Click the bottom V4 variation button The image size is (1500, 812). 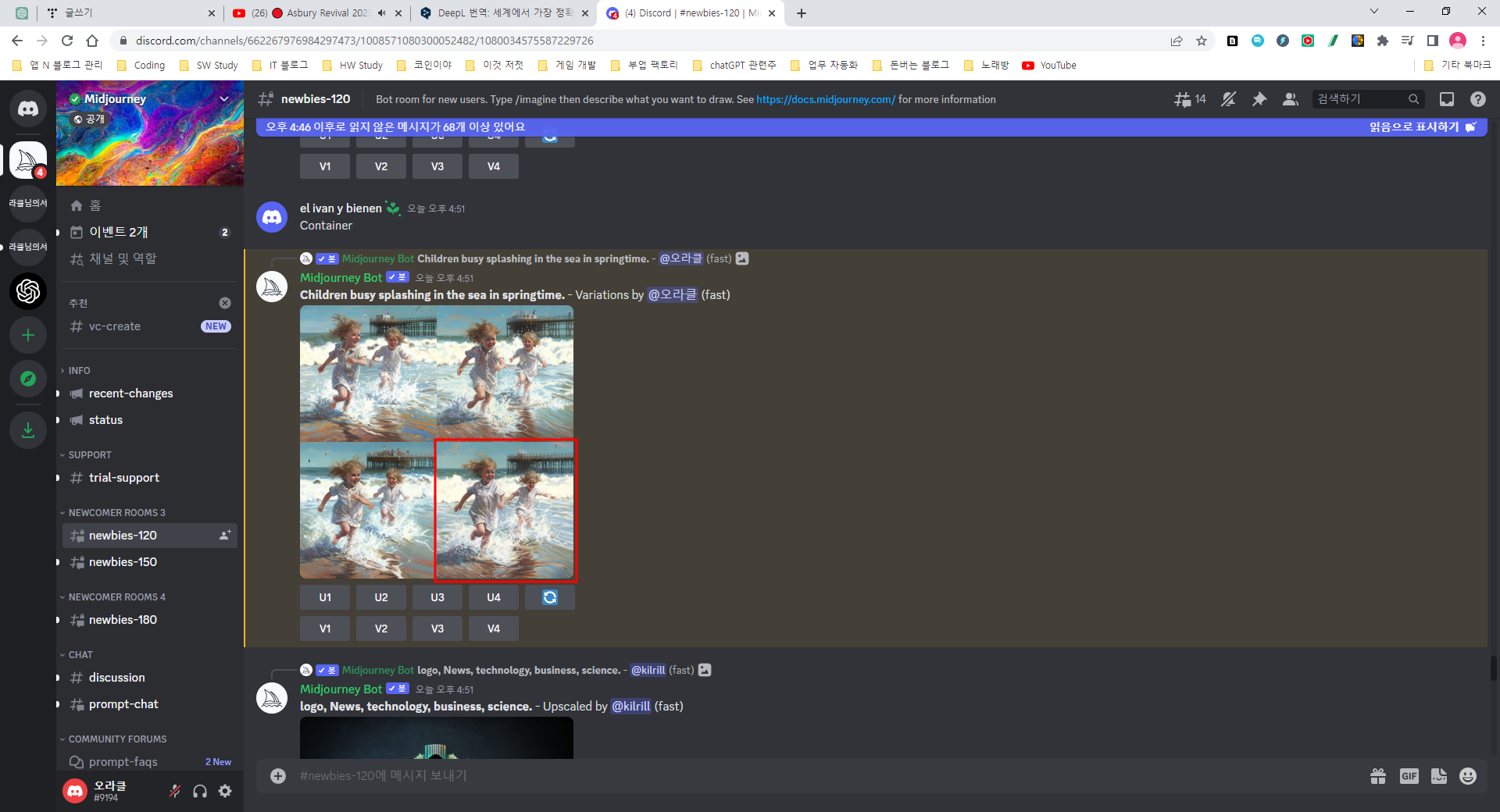tap(494, 629)
